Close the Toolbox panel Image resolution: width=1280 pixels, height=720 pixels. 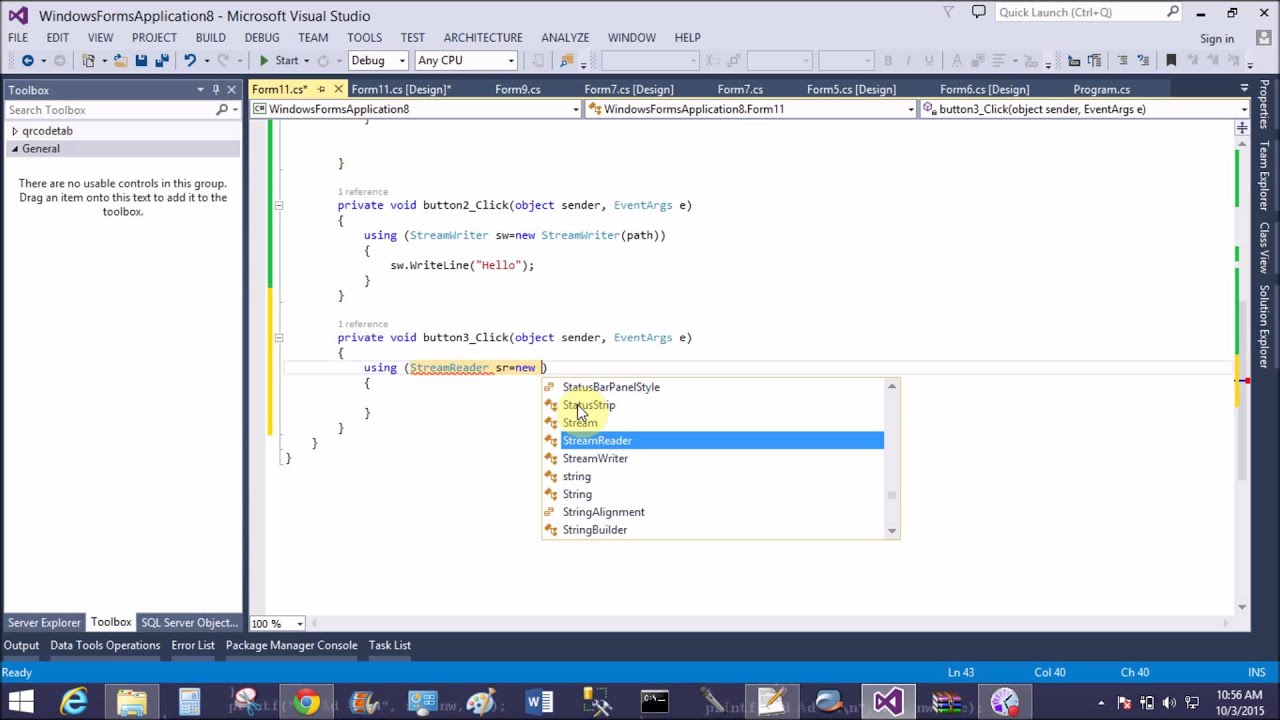(x=231, y=90)
